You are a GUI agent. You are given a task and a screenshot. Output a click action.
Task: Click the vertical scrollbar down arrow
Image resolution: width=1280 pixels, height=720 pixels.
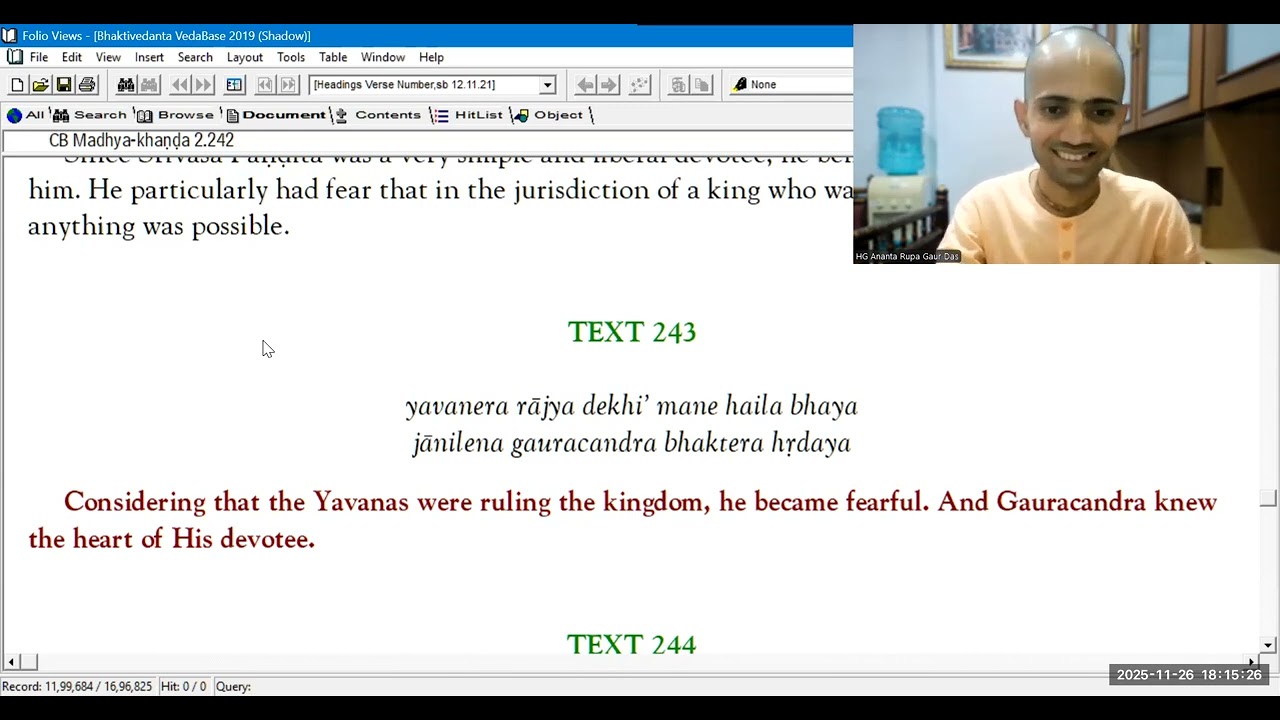click(x=1268, y=646)
